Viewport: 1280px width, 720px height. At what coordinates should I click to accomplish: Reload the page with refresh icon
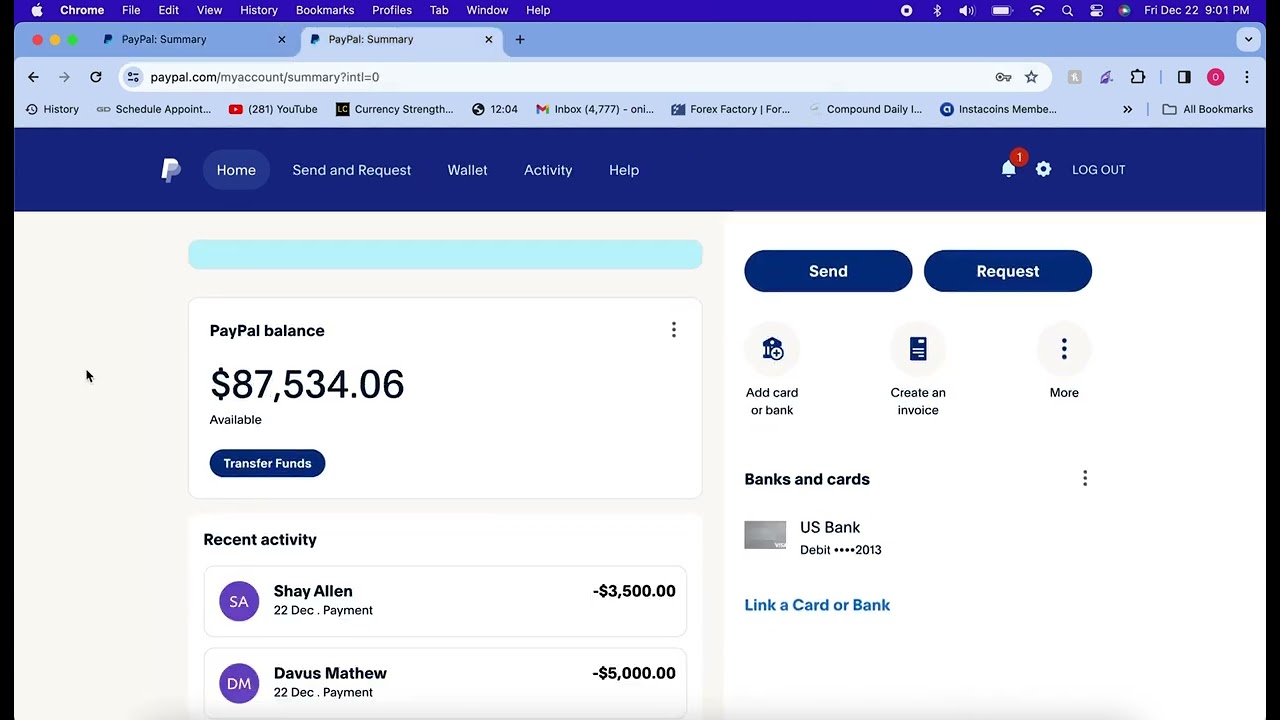[x=96, y=77]
